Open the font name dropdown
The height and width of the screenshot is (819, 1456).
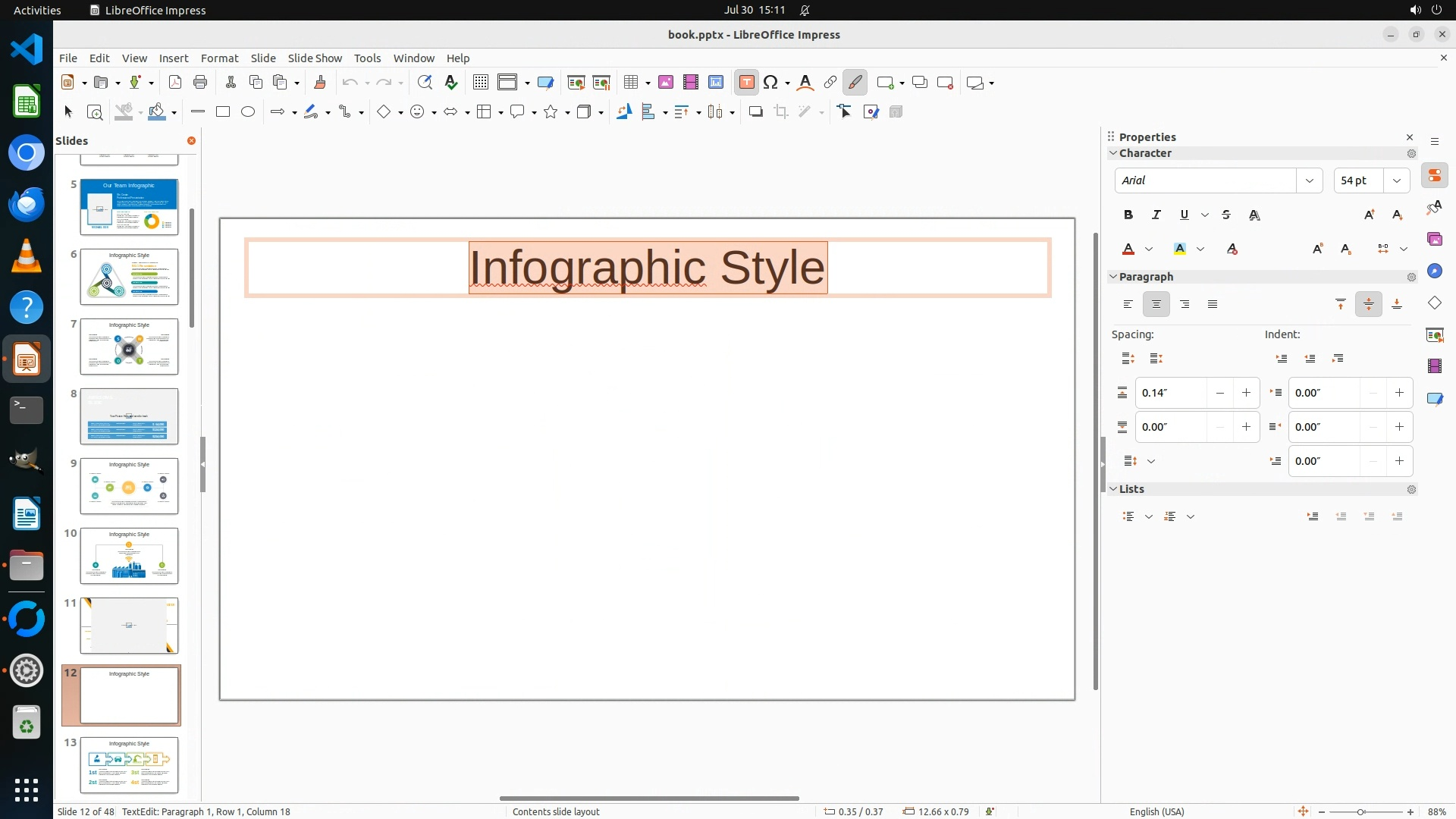click(1309, 180)
